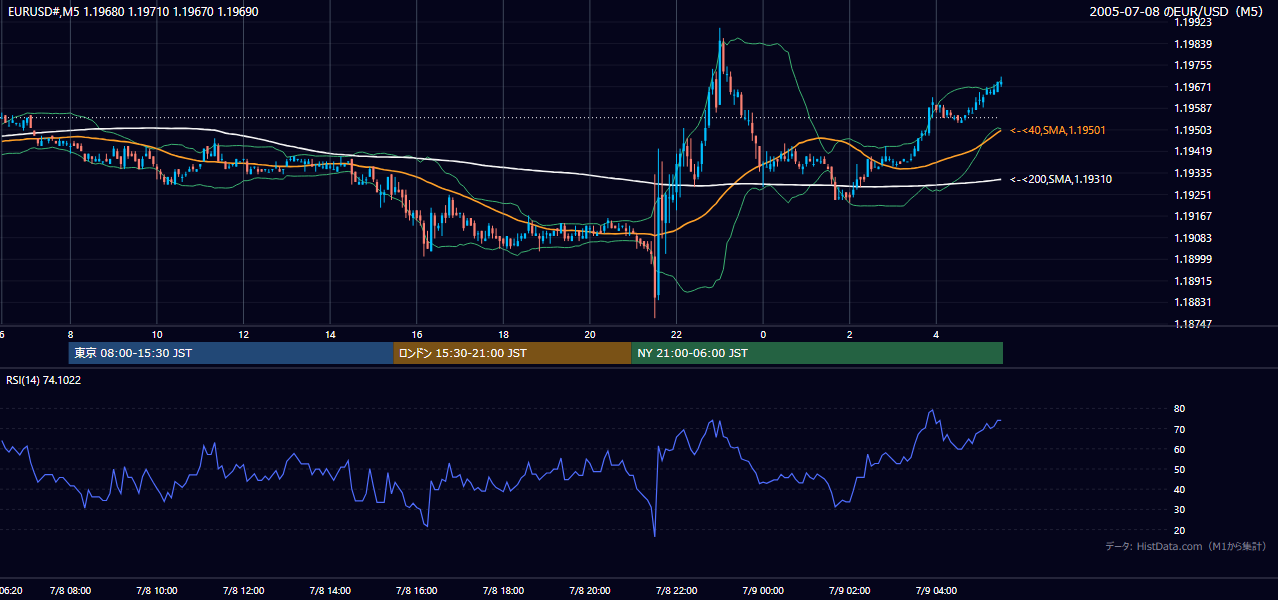The width and height of the screenshot is (1278, 600).
Task: Click price axis value 1.19755
Action: 1193,65
